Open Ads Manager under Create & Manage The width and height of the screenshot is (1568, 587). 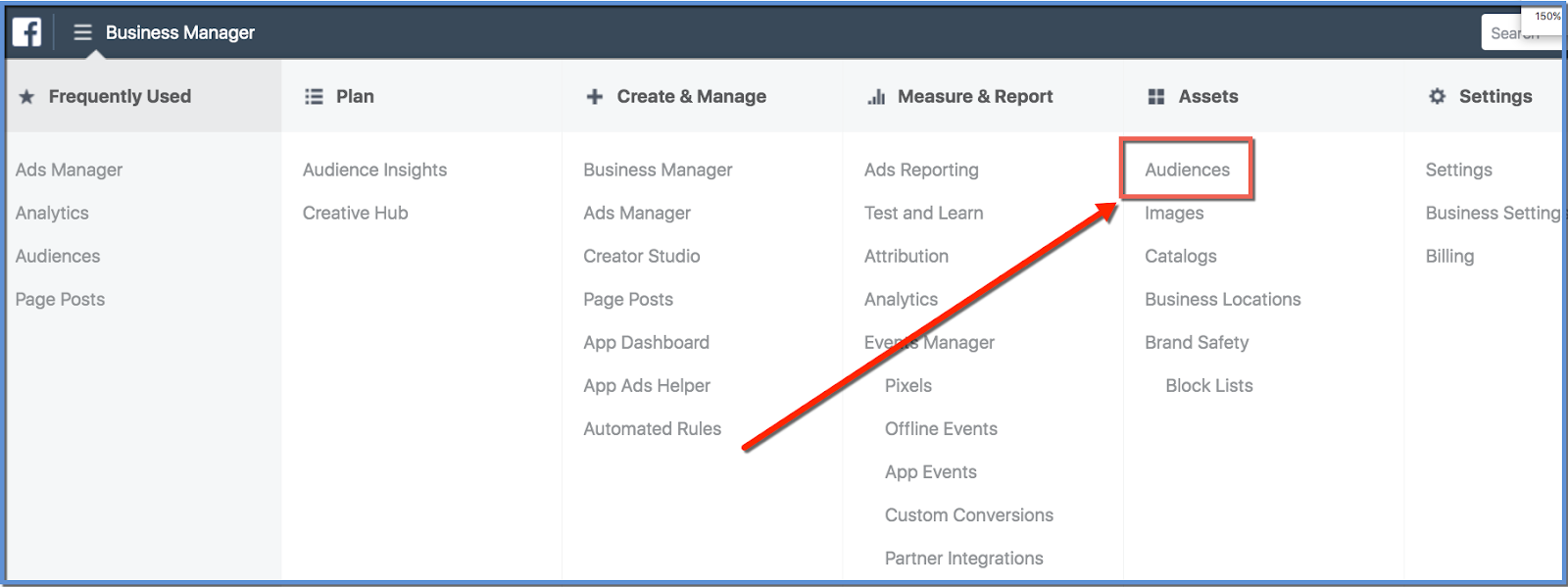click(637, 213)
